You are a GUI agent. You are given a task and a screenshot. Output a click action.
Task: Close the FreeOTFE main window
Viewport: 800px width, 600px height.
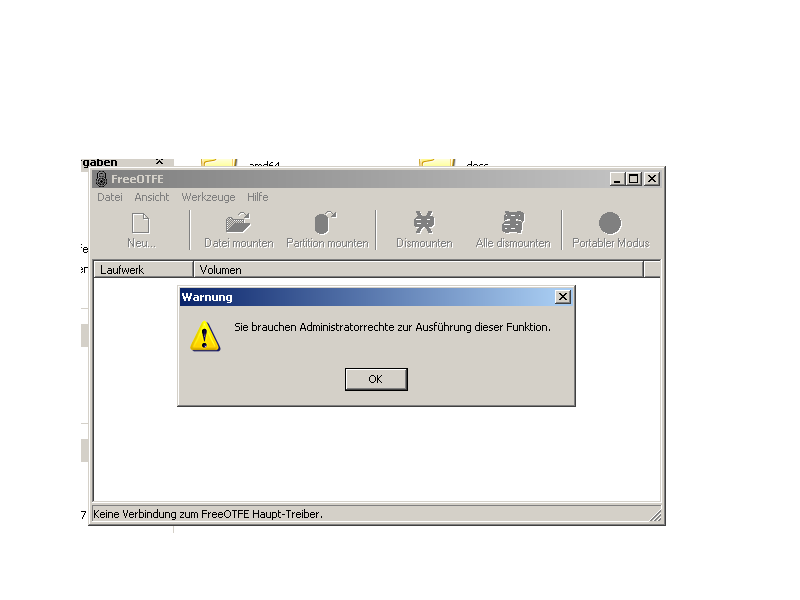(652, 179)
